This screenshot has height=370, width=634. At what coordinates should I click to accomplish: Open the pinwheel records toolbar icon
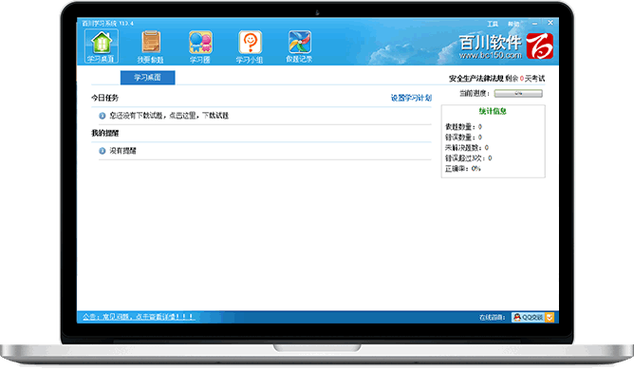point(299,46)
